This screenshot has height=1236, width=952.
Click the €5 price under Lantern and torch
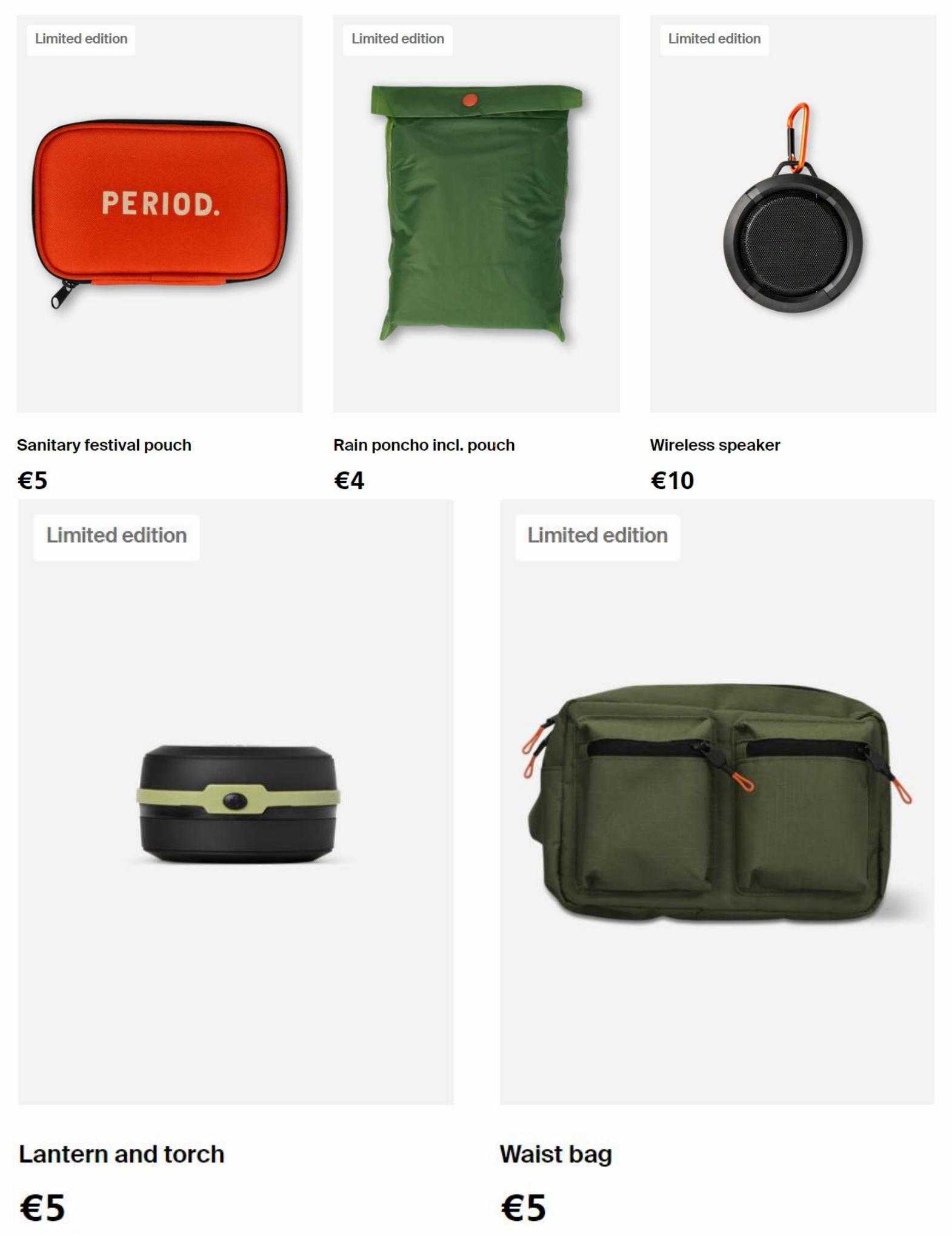click(42, 1208)
